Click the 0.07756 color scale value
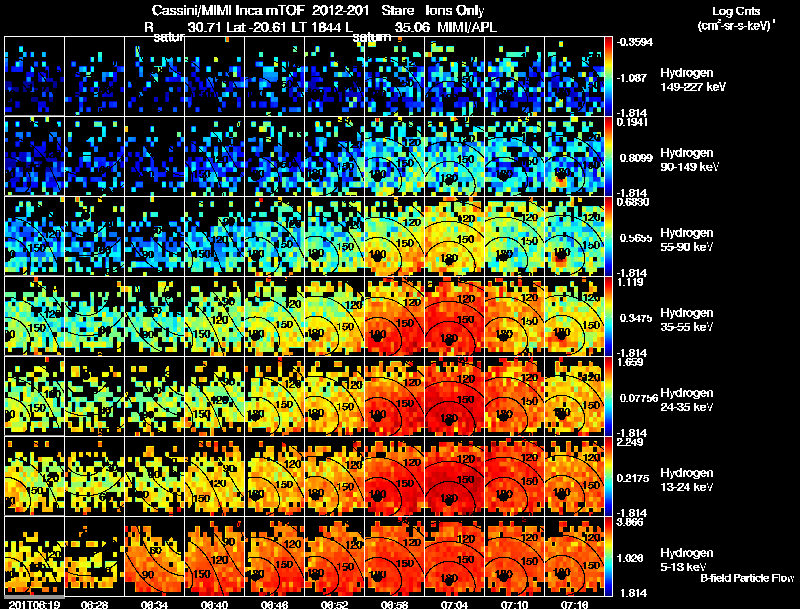 (639, 398)
